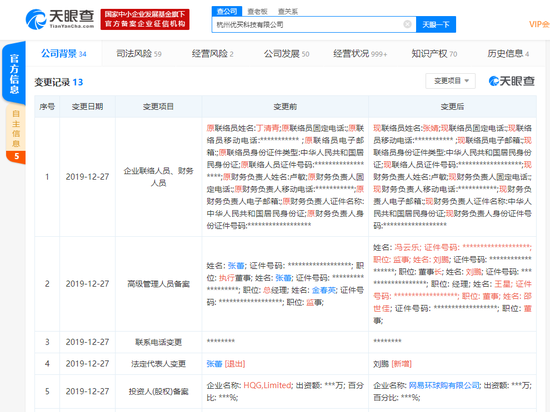Screen dimensions: 550x412
Task: Open the 公司发展 50 tab
Action: point(287,54)
